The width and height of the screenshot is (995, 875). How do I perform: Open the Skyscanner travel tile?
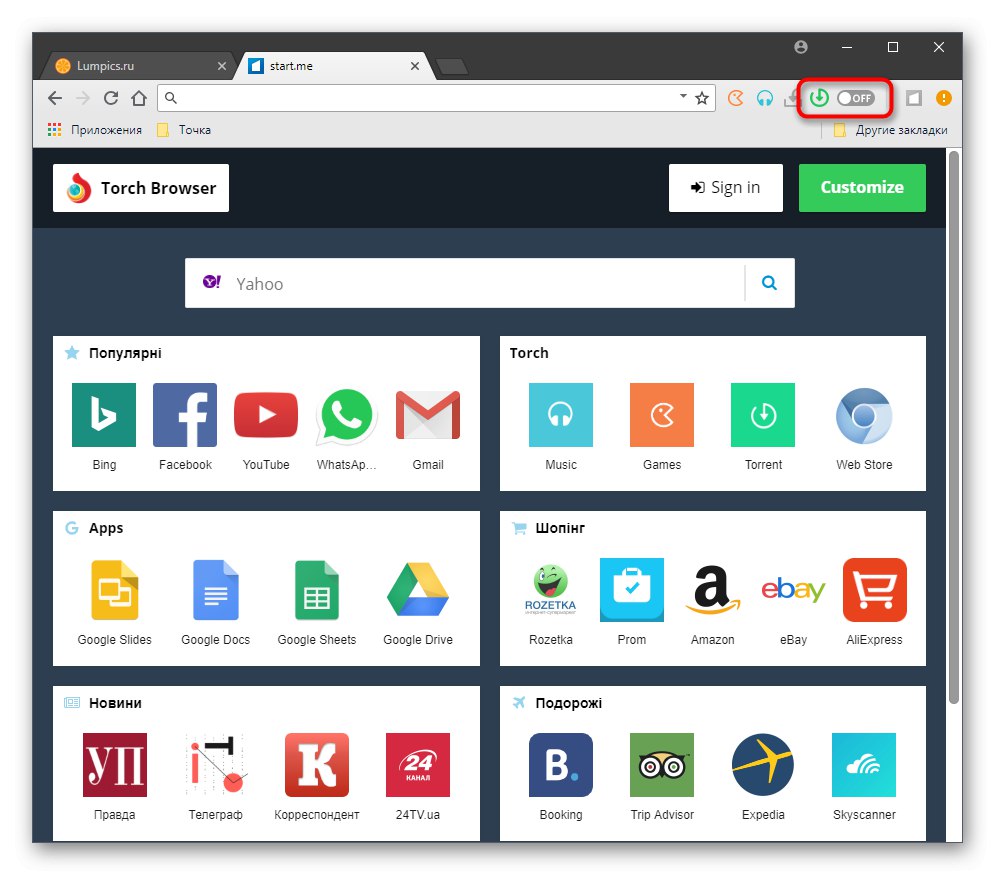[864, 765]
